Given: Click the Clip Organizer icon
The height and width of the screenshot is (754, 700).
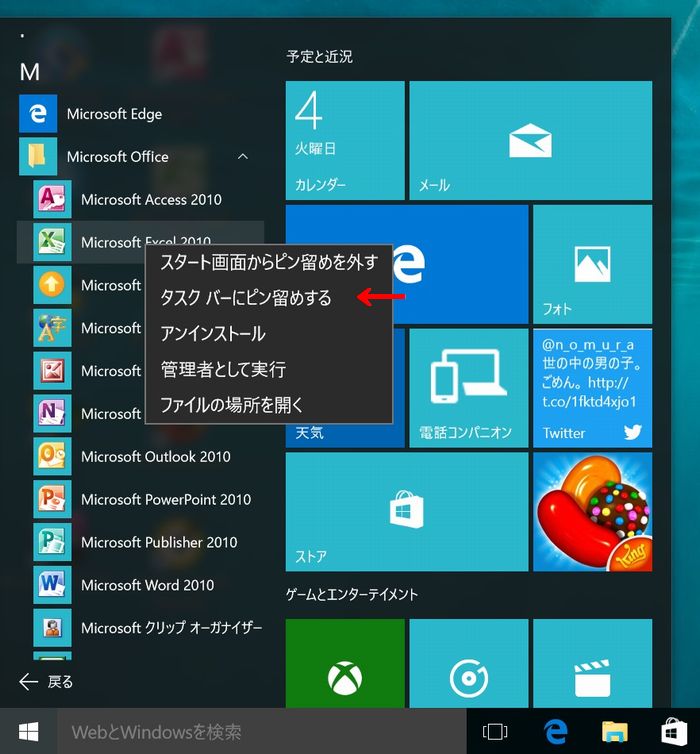Looking at the screenshot, I should pyautogui.click(x=52, y=627).
